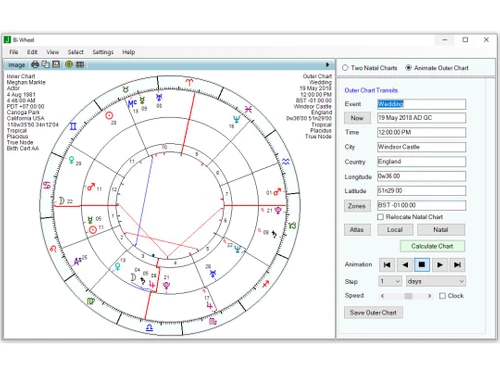Screen dimensions: 500x375
Task: Click the Capricorn glyph on zodiac ring
Action: pyautogui.click(x=292, y=226)
